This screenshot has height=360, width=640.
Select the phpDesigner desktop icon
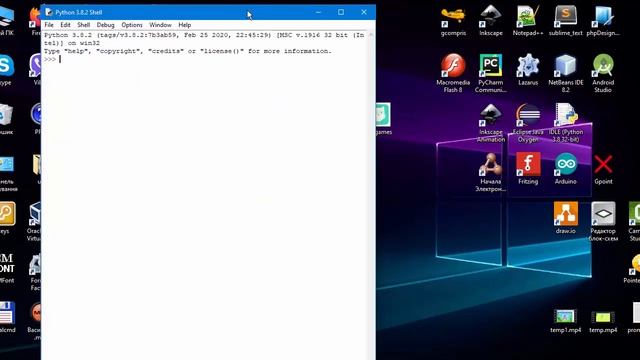[x=603, y=21]
